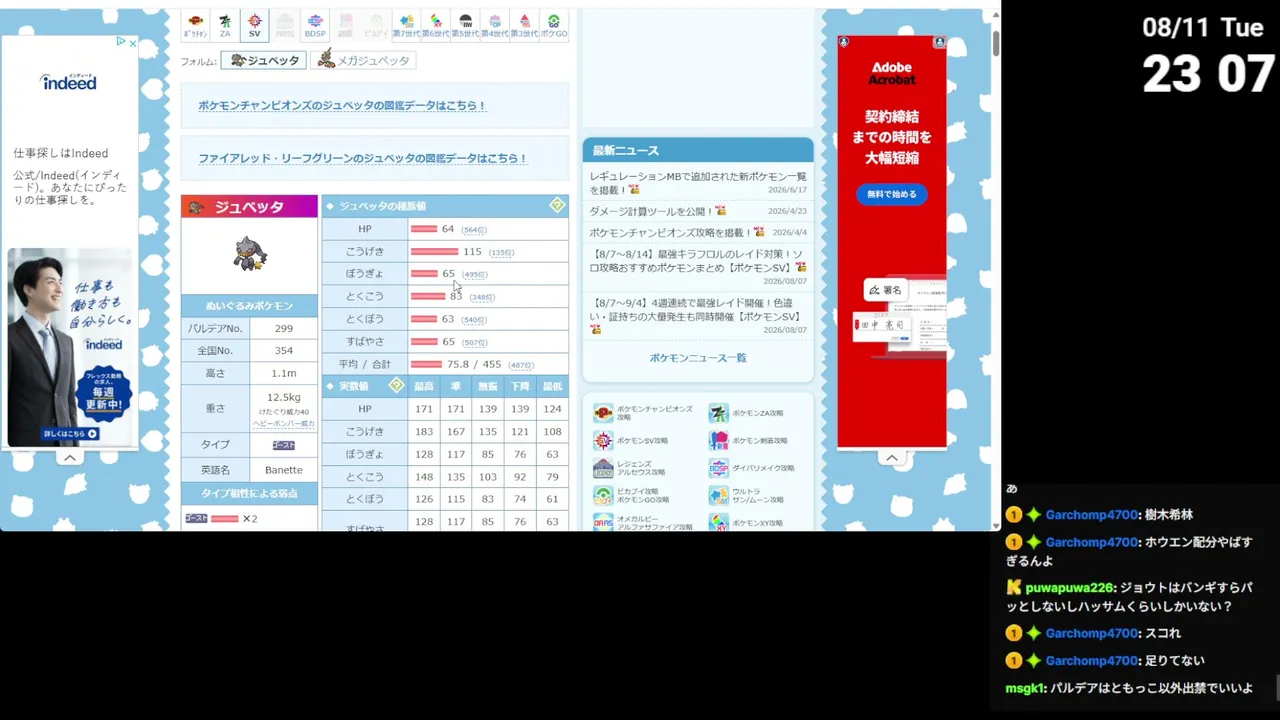Collapse the Adobe Acrobat ad with the chevron
This screenshot has height=720, width=1280.
tap(892, 458)
